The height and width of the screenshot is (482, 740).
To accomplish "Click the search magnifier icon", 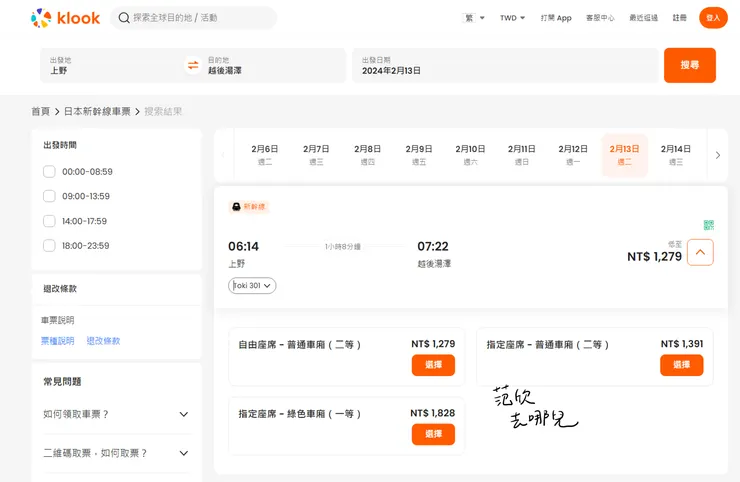I will pyautogui.click(x=124, y=18).
